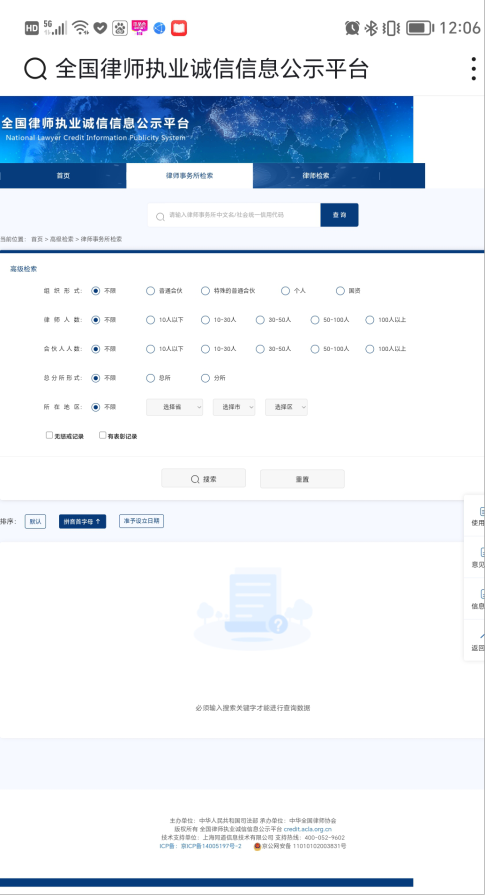Image resolution: width=485 pixels, height=895 pixels.
Task: Tap the Bluetooth status bar icon
Action: point(371,27)
